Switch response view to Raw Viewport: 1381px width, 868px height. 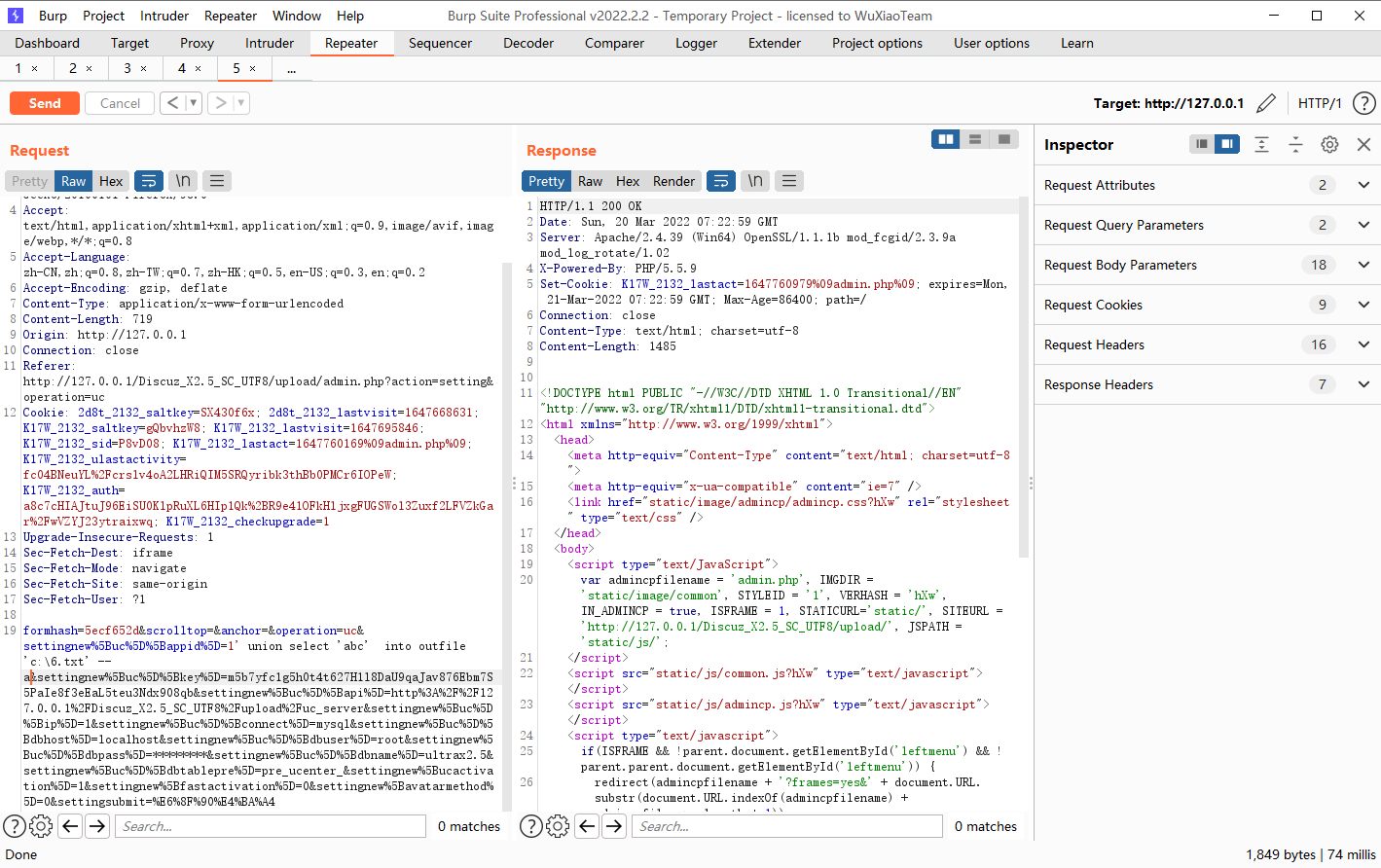click(x=590, y=181)
